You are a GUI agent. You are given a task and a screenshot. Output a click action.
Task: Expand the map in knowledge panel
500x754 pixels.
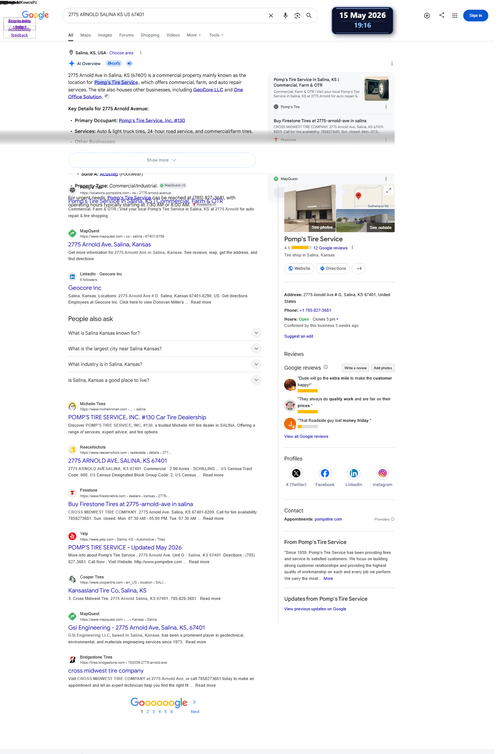[x=388, y=190]
